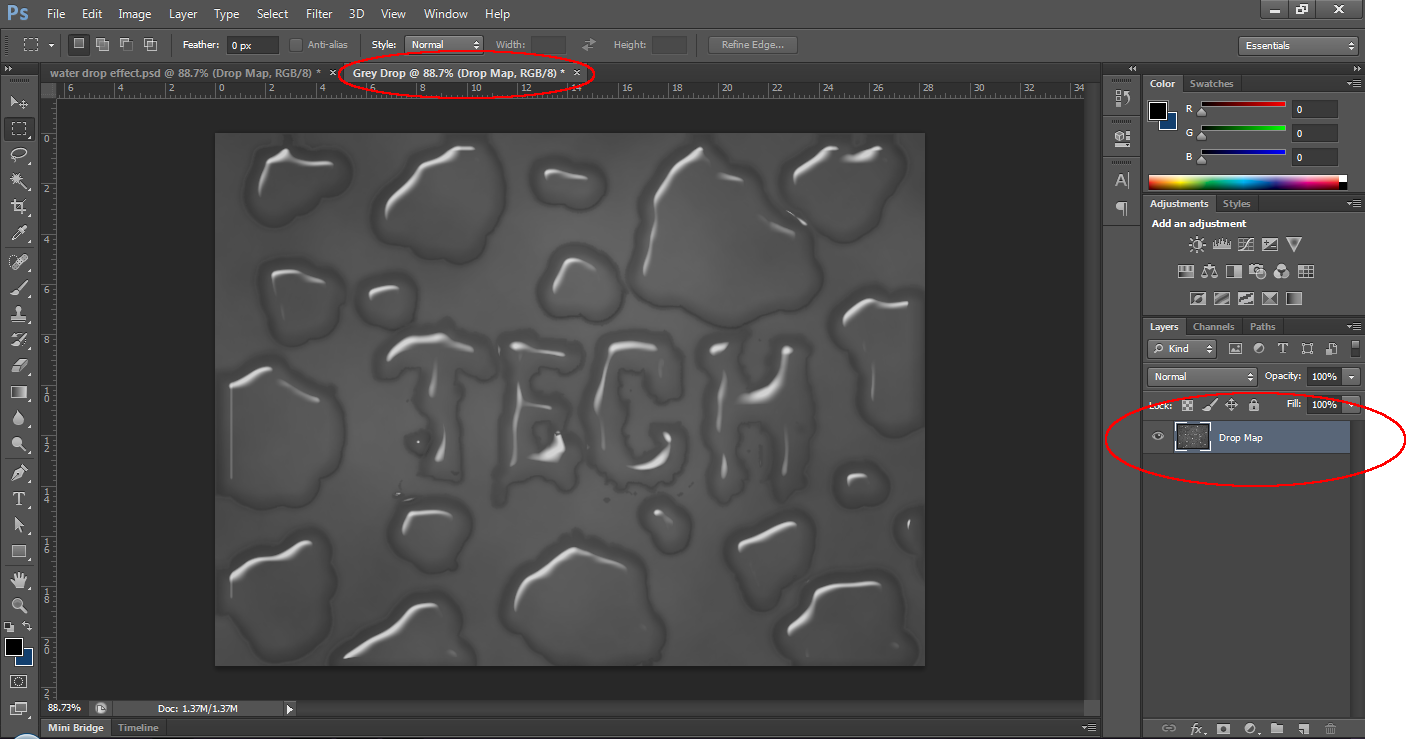1406x739 pixels.
Task: Open the History panel icon
Action: tap(1122, 100)
